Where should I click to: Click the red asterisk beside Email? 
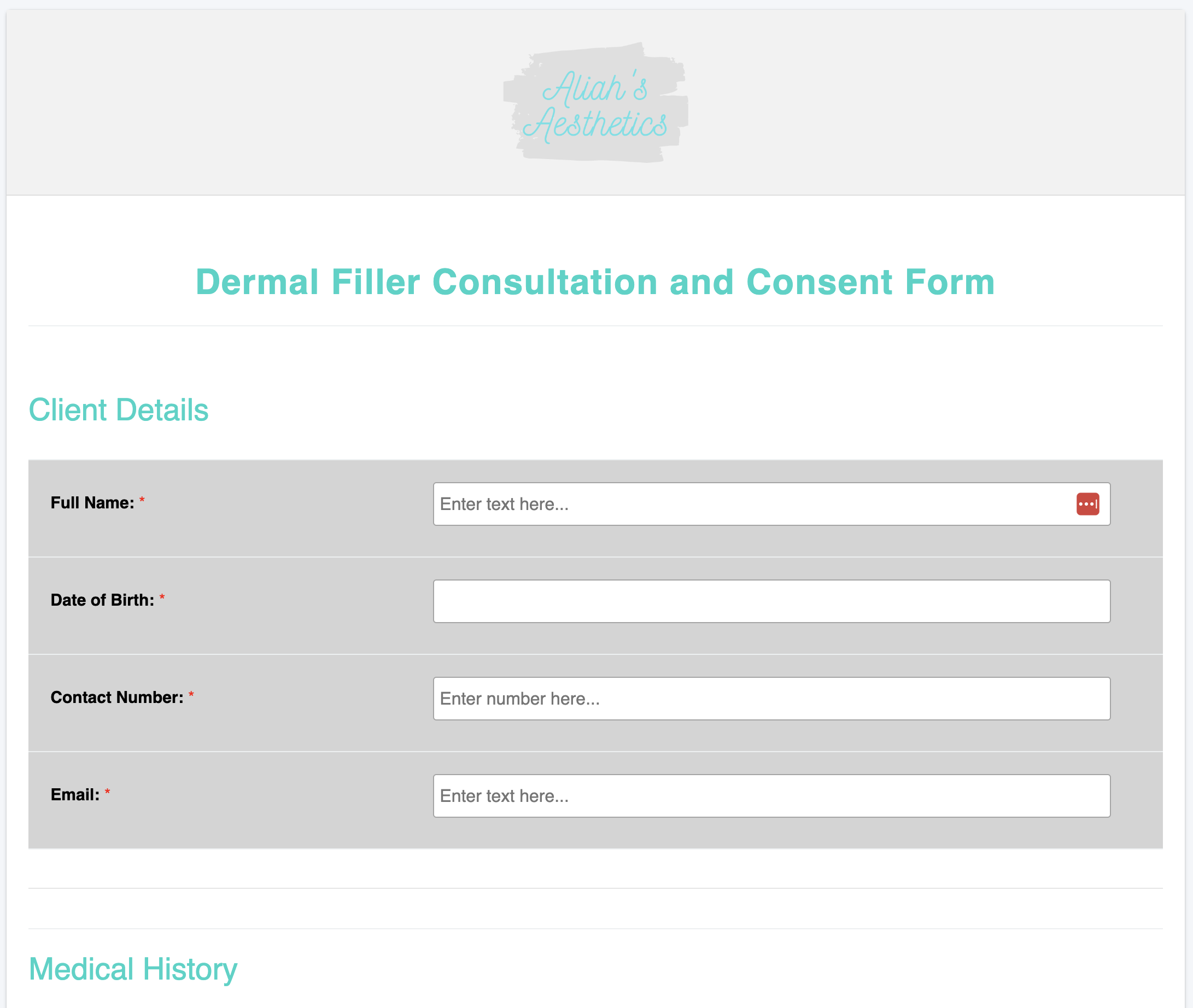click(108, 792)
